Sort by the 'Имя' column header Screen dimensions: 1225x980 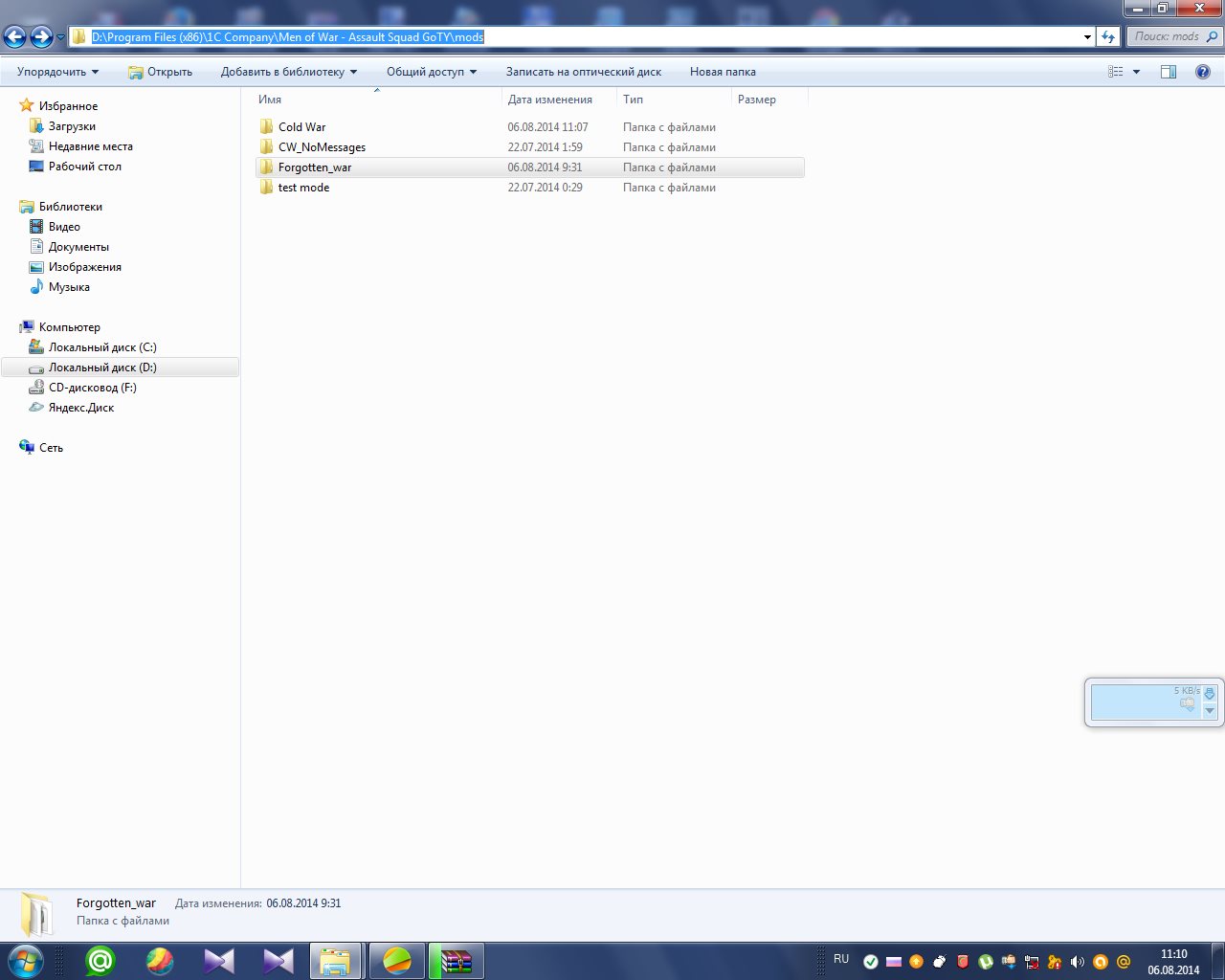pos(378,100)
